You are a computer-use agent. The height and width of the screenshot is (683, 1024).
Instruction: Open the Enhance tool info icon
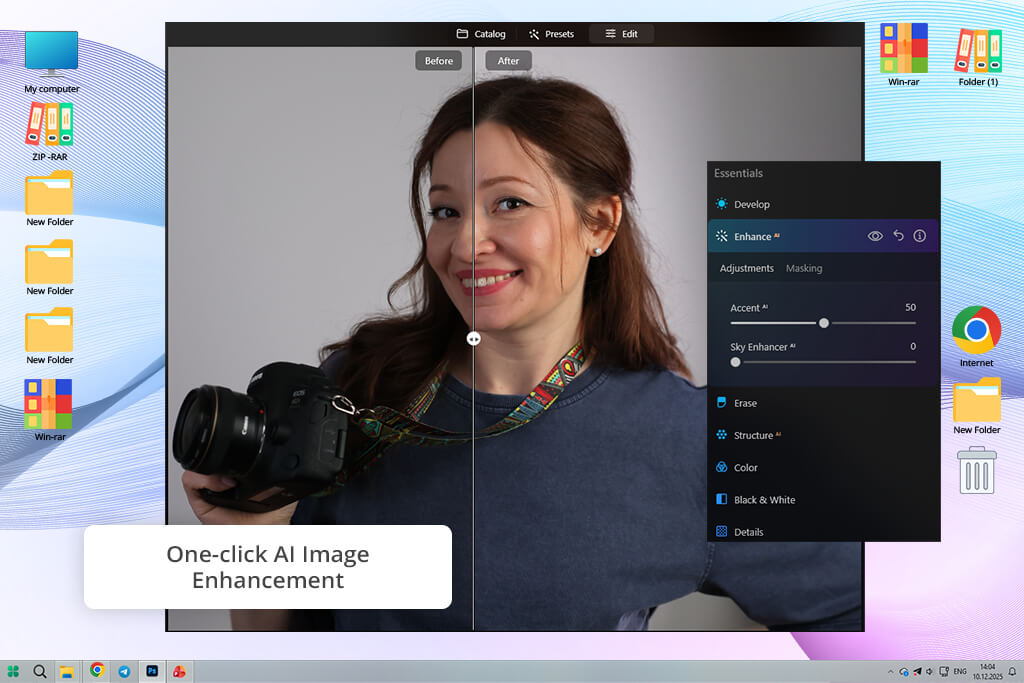click(x=920, y=236)
